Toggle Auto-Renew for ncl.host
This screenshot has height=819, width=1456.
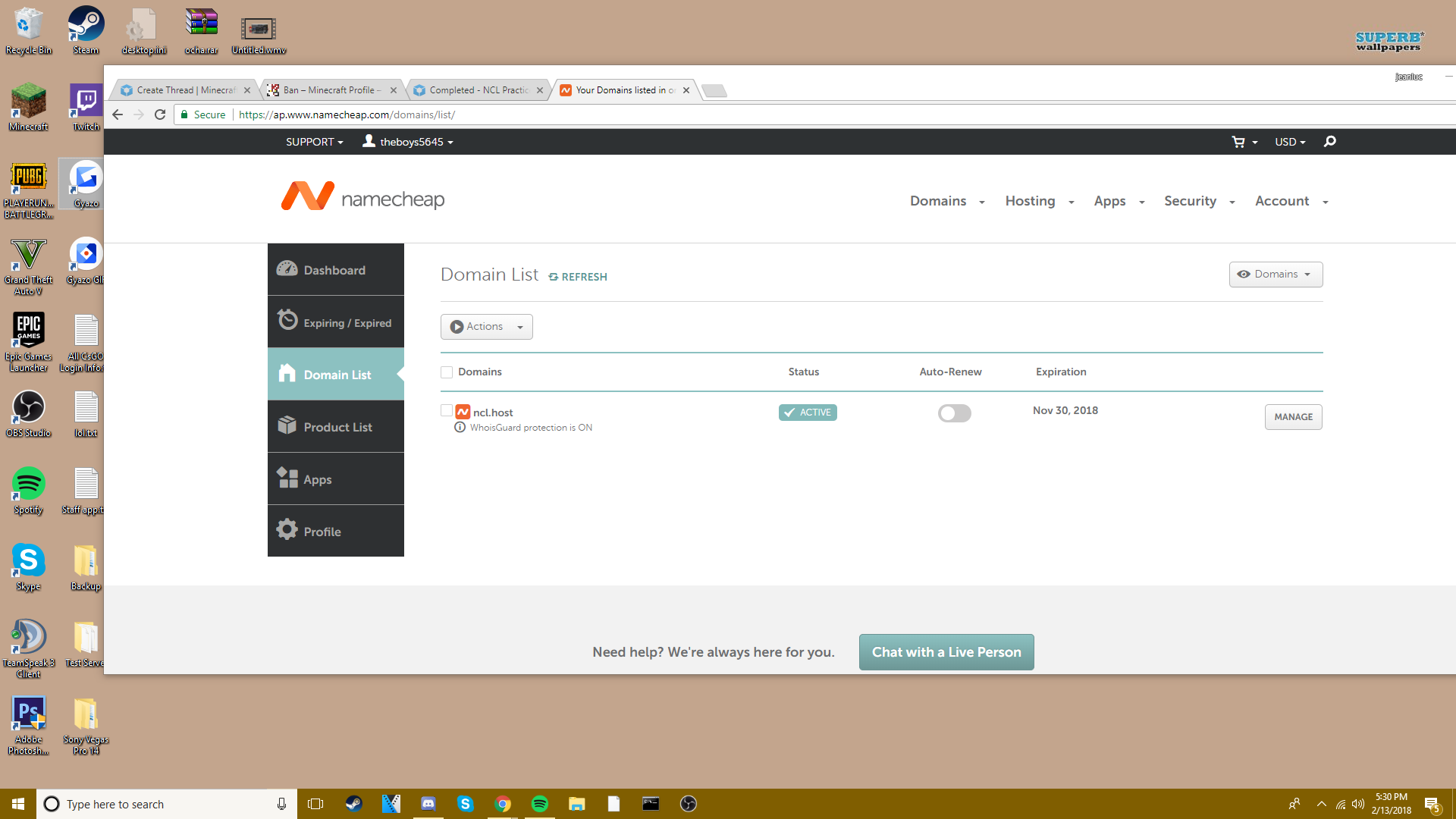[x=954, y=413]
